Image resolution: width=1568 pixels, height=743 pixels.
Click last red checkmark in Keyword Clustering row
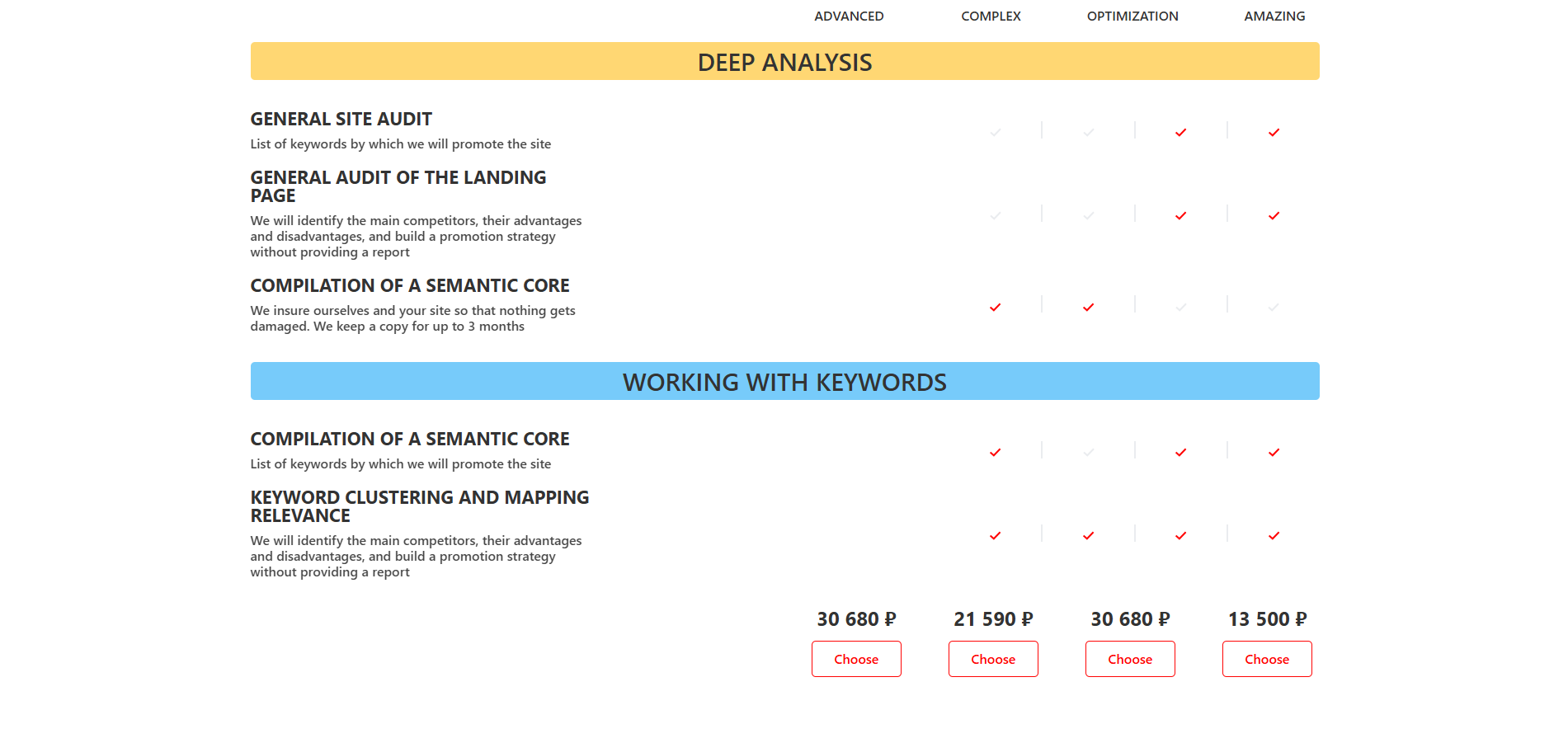1274,536
